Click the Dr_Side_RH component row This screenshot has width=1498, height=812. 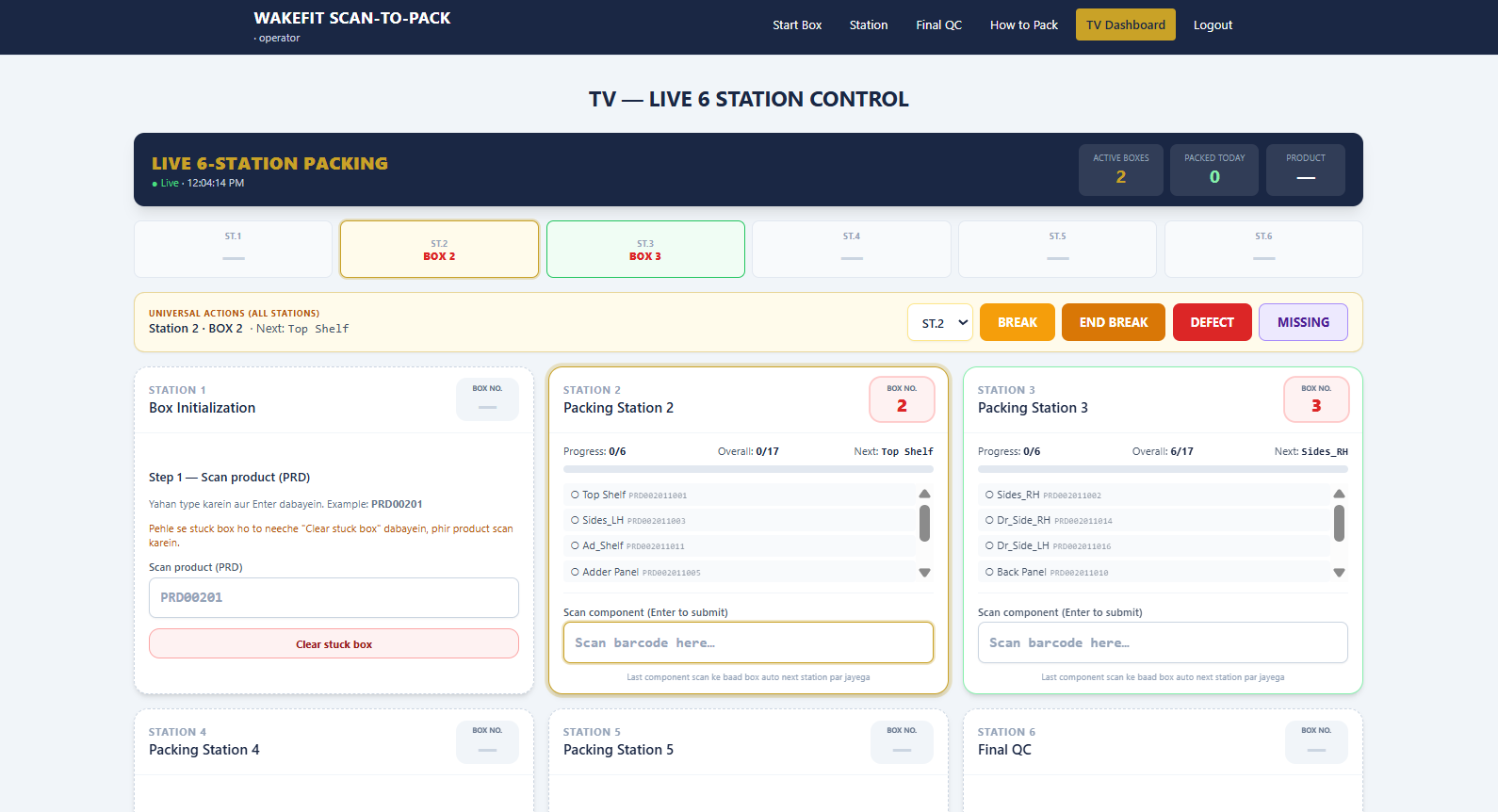pyautogui.click(x=1154, y=520)
